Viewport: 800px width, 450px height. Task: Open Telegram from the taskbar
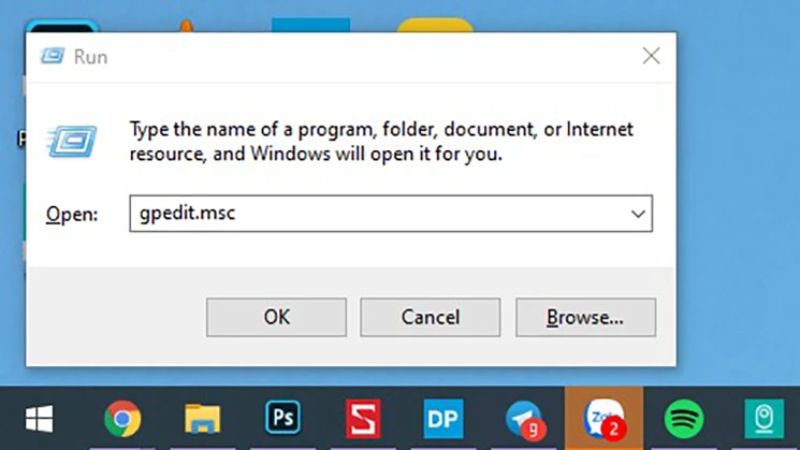coord(523,418)
